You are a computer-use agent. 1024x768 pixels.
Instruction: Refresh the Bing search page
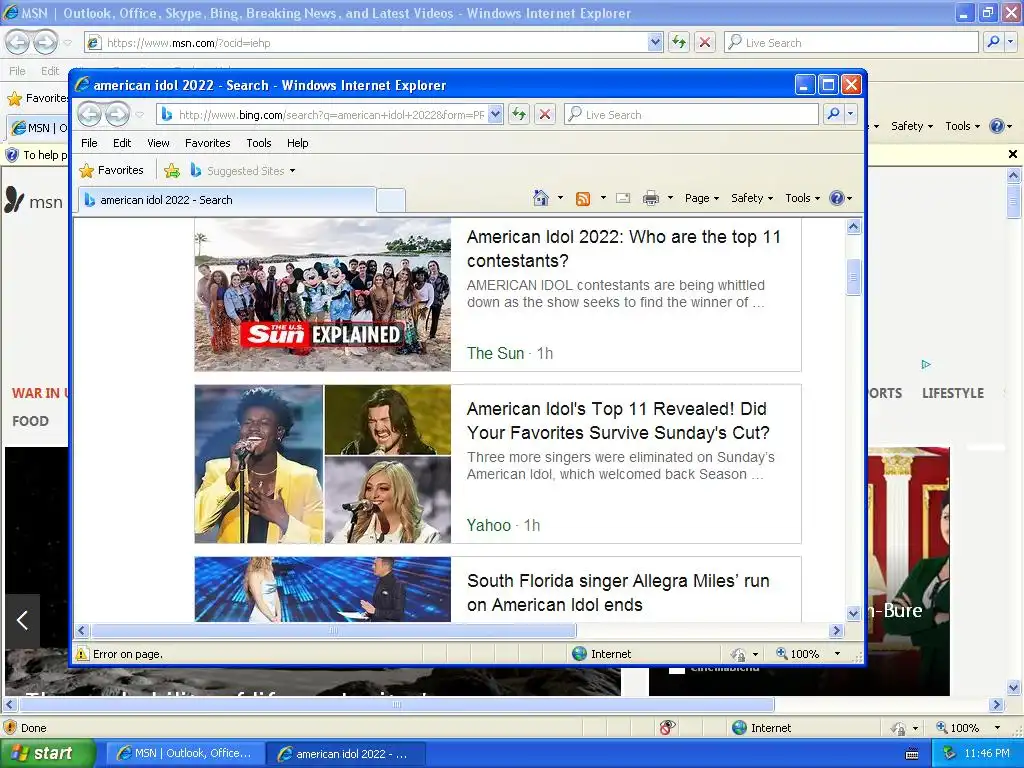tap(519, 114)
